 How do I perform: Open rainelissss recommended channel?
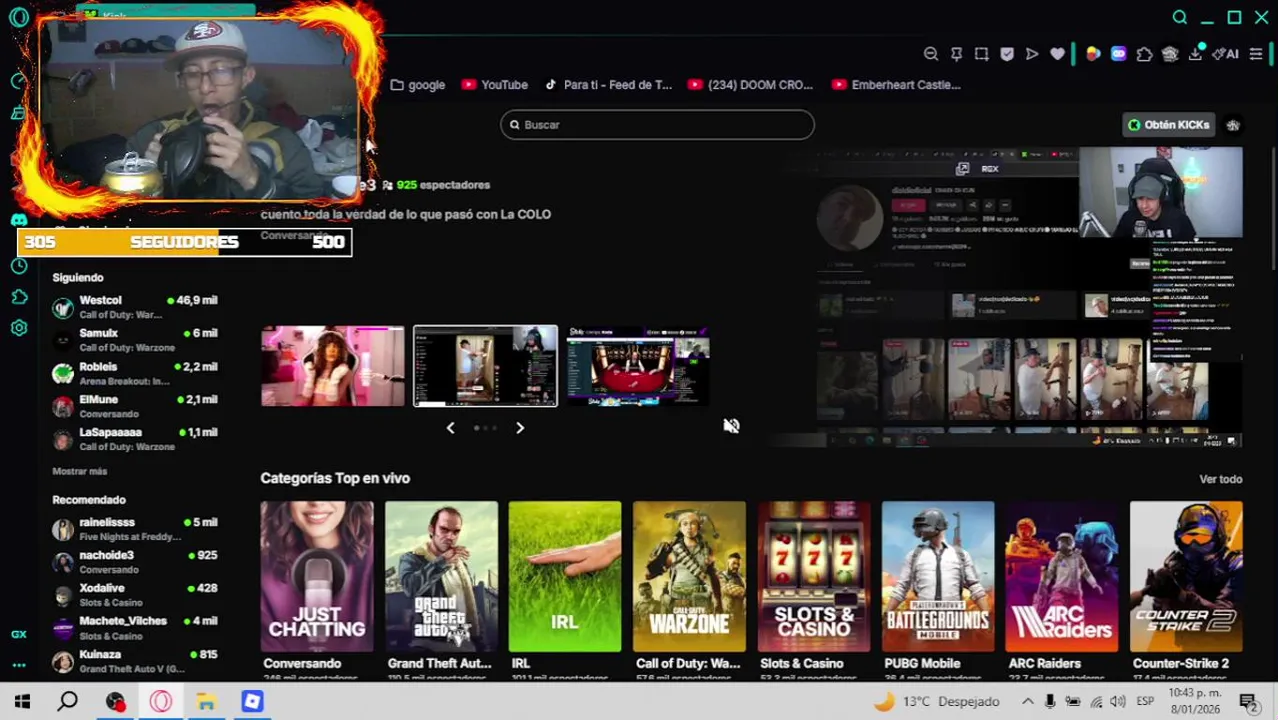pos(135,529)
